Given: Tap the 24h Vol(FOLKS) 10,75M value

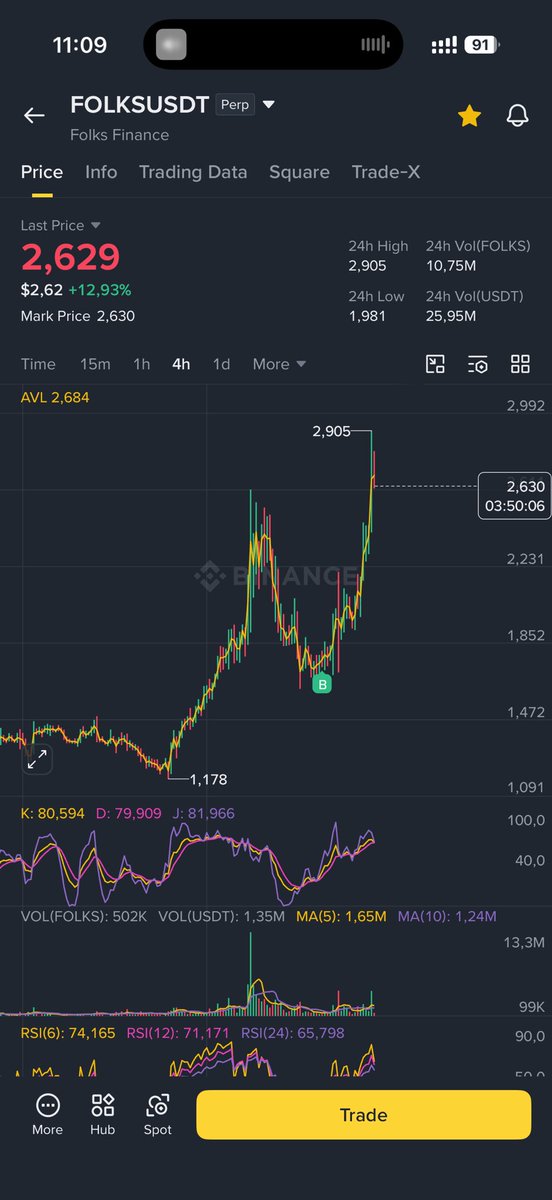Looking at the screenshot, I should coord(451,266).
